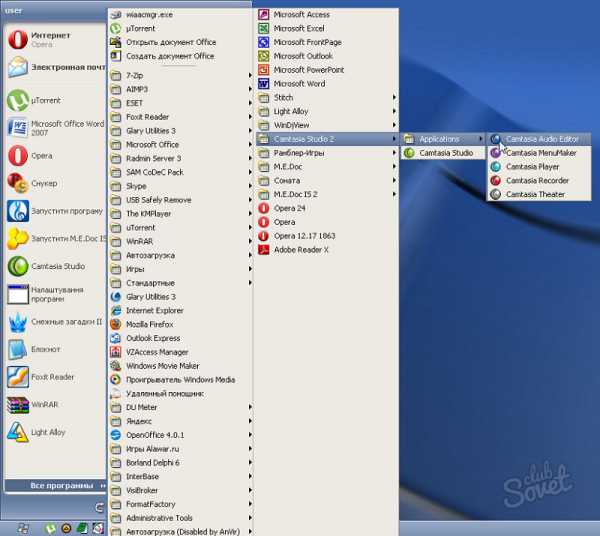The height and width of the screenshot is (536, 600).
Task: Select Открыть документ Office entry
Action: pos(180,42)
